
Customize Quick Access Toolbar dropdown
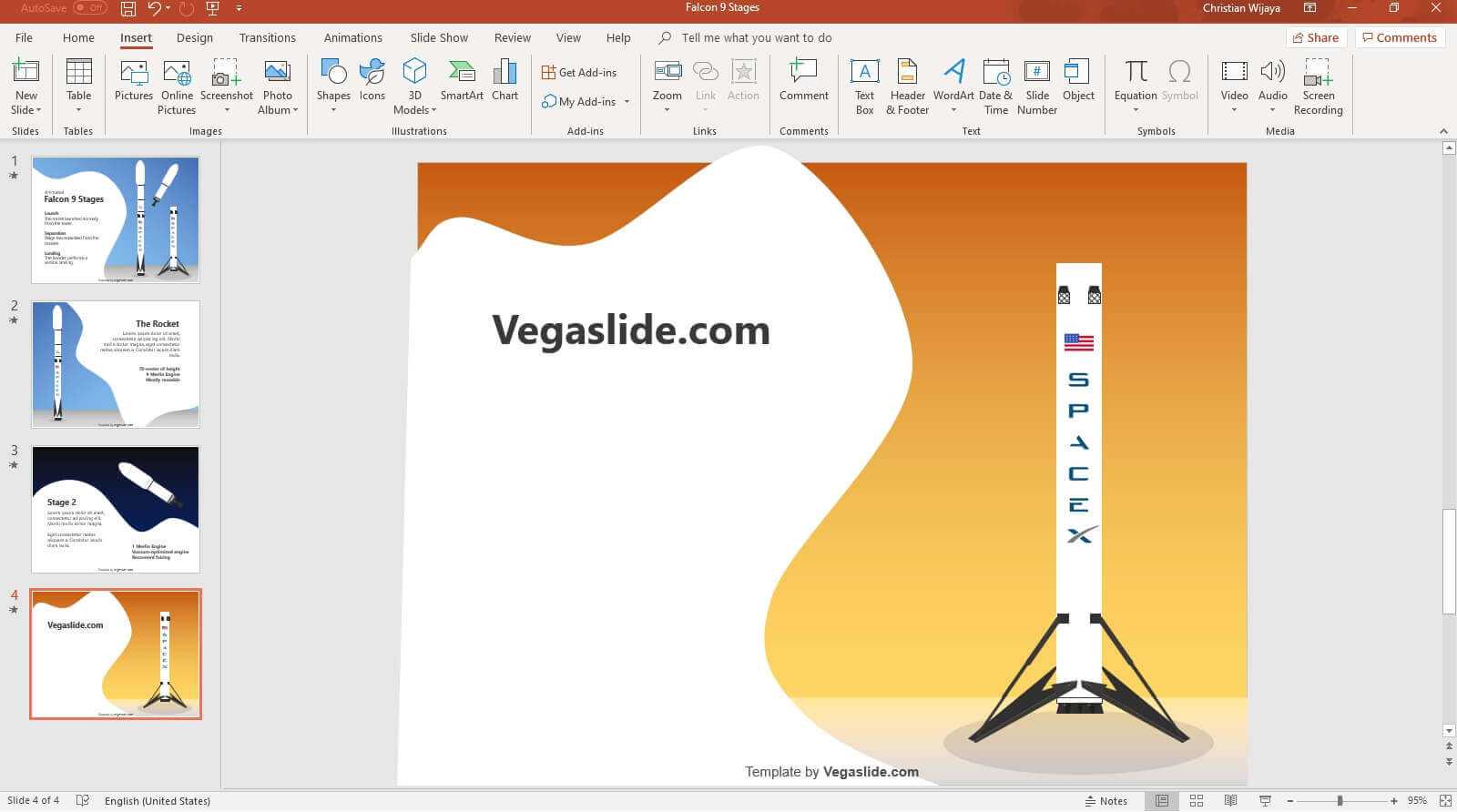[239, 8]
